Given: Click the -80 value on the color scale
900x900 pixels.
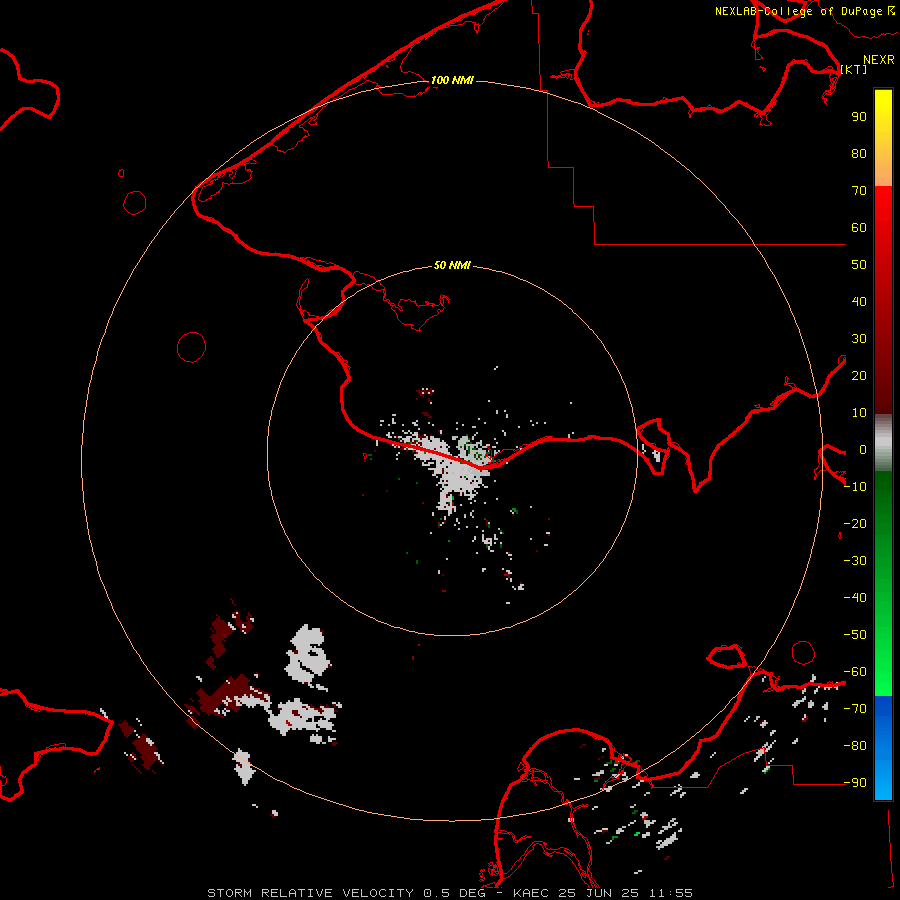Looking at the screenshot, I should pos(855,746).
